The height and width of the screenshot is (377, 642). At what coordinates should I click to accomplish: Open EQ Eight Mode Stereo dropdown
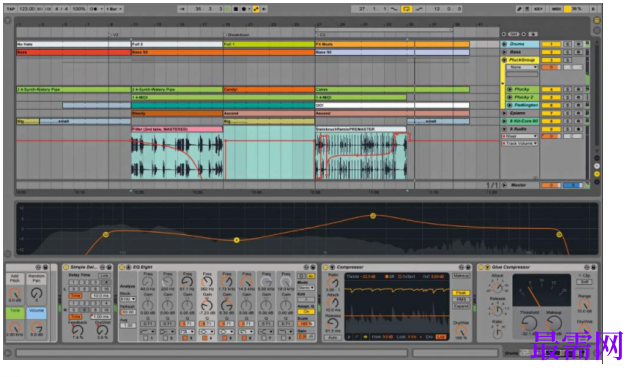306,288
